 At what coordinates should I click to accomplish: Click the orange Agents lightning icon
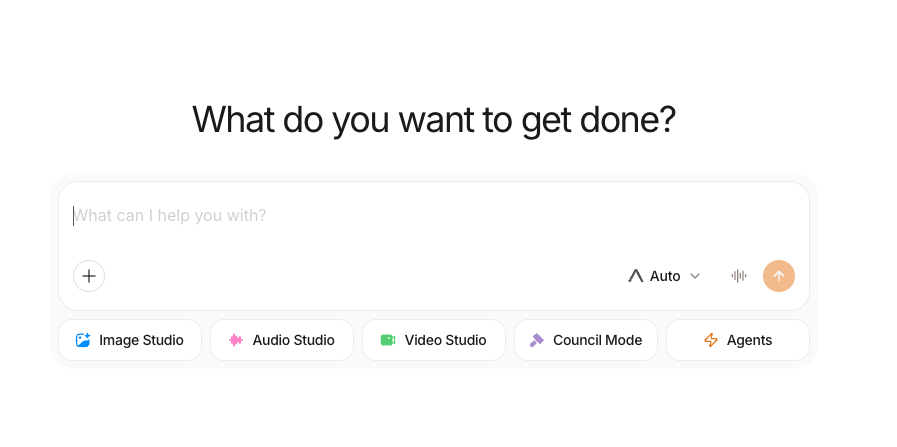point(711,340)
